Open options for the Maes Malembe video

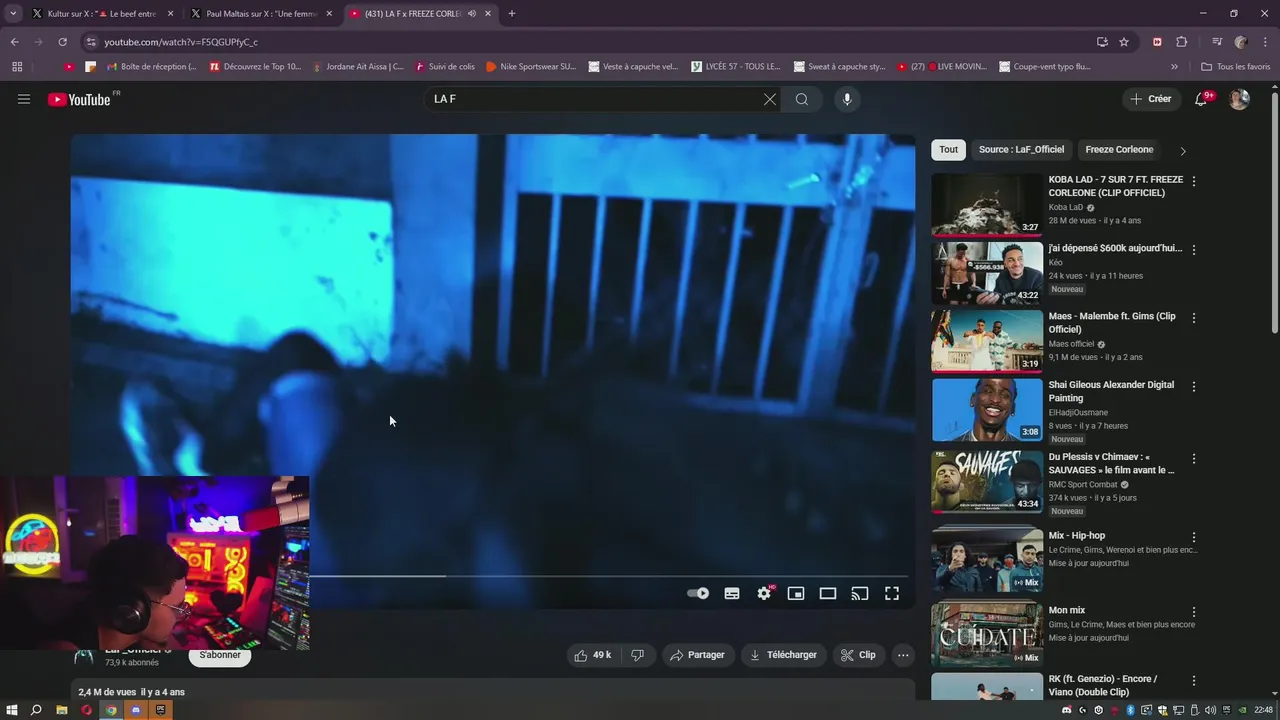pyautogui.click(x=1193, y=318)
